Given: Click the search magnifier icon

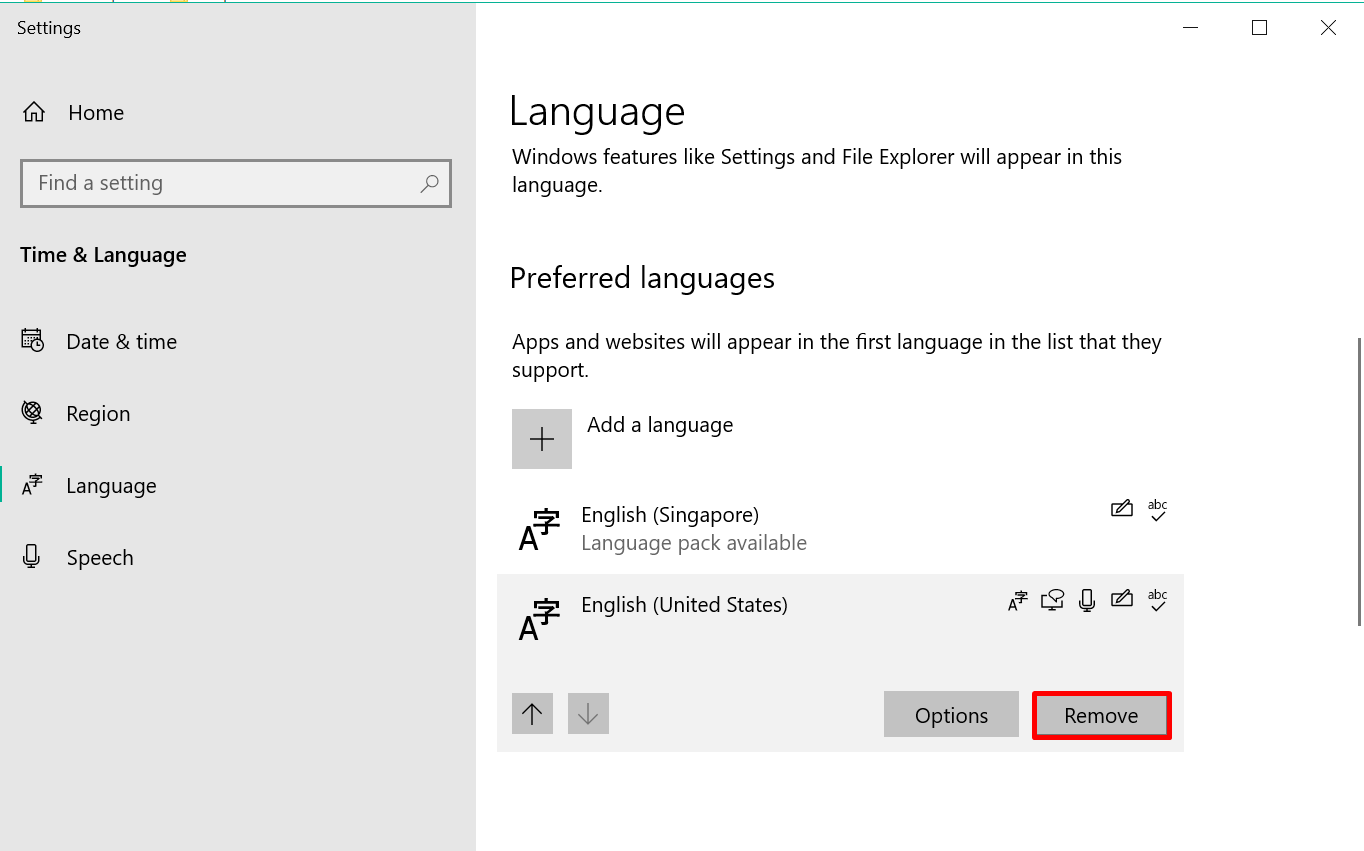Looking at the screenshot, I should pyautogui.click(x=430, y=183).
